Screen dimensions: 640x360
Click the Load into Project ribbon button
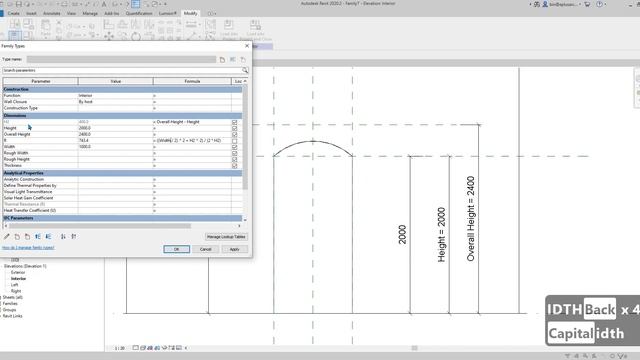229,29
